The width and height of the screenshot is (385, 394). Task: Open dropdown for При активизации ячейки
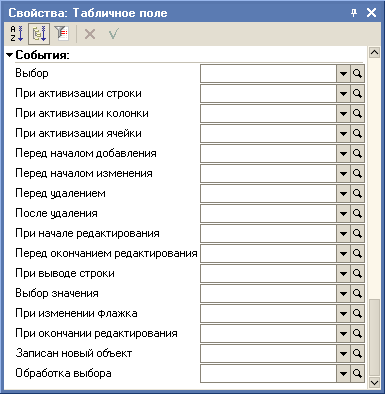pyautogui.click(x=343, y=134)
